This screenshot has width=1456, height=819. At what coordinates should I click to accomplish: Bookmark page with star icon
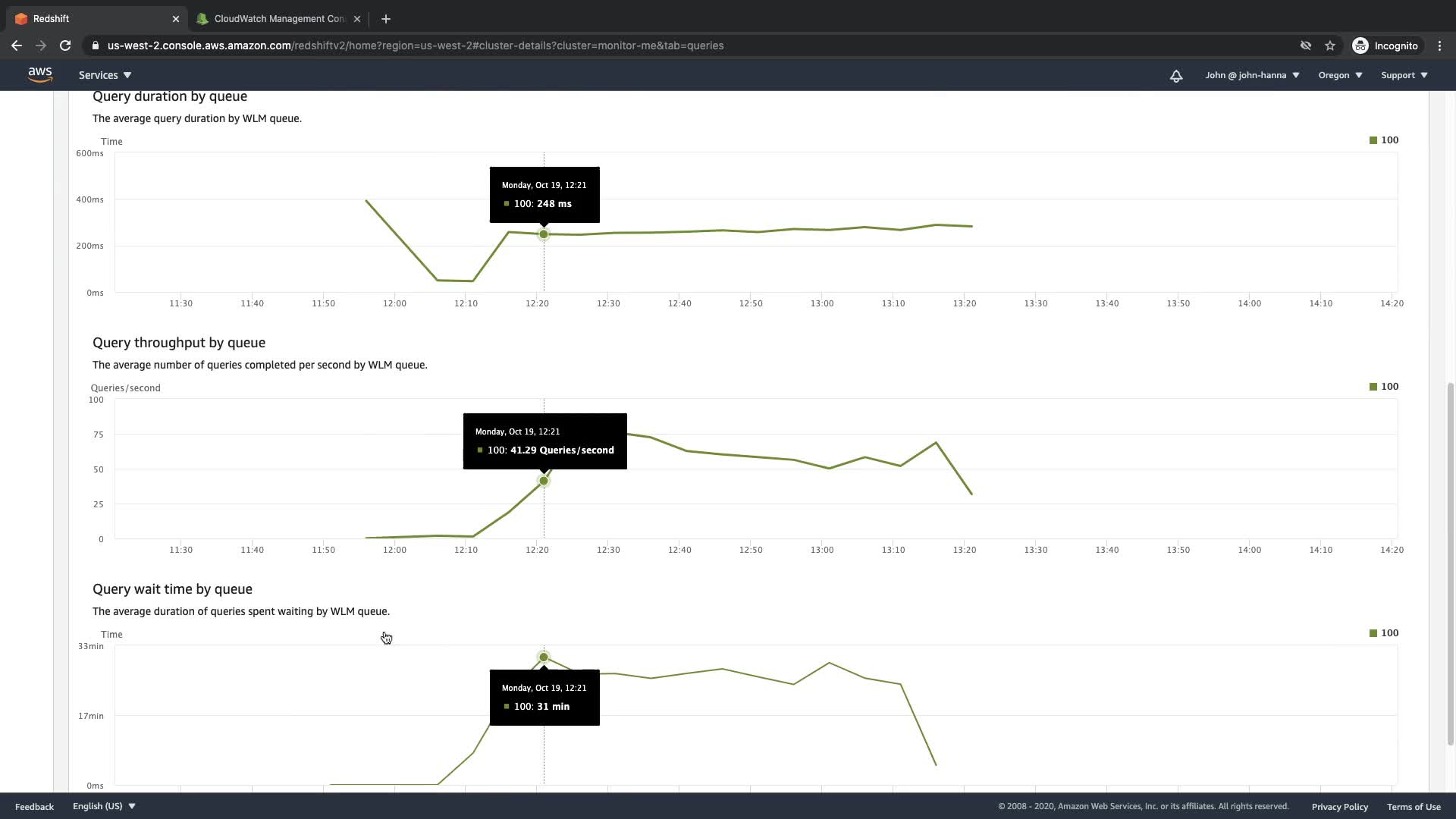point(1329,45)
